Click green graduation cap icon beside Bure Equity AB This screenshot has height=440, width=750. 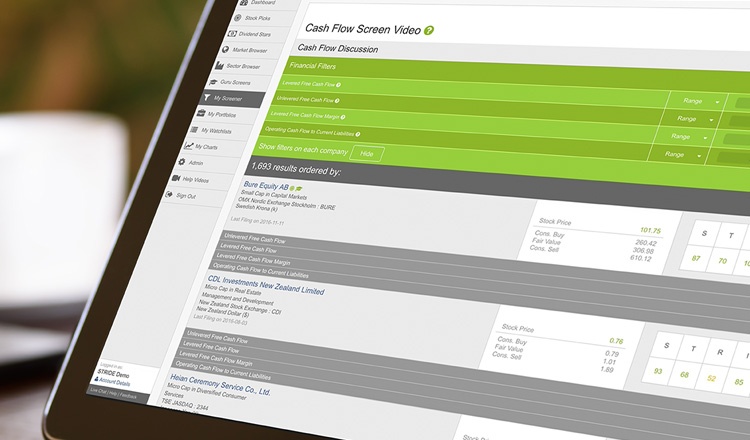[x=299, y=189]
